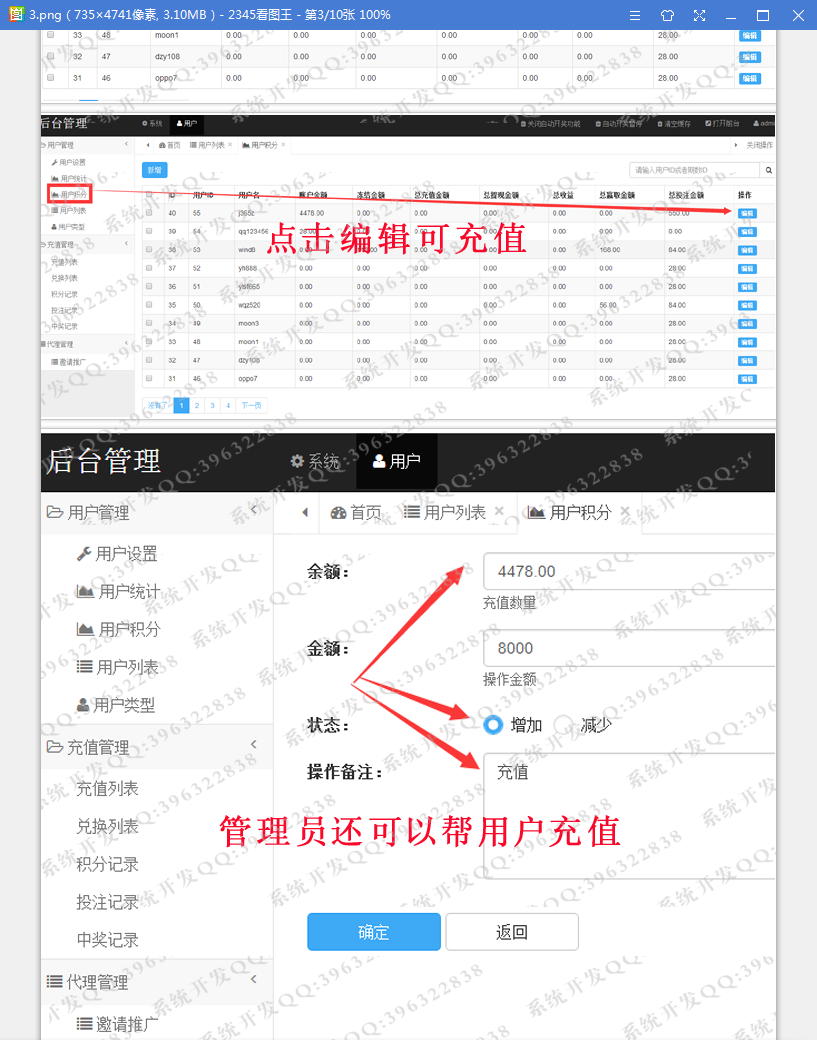Click 用户 person item in small page header
817x1040 pixels.
tap(187, 124)
